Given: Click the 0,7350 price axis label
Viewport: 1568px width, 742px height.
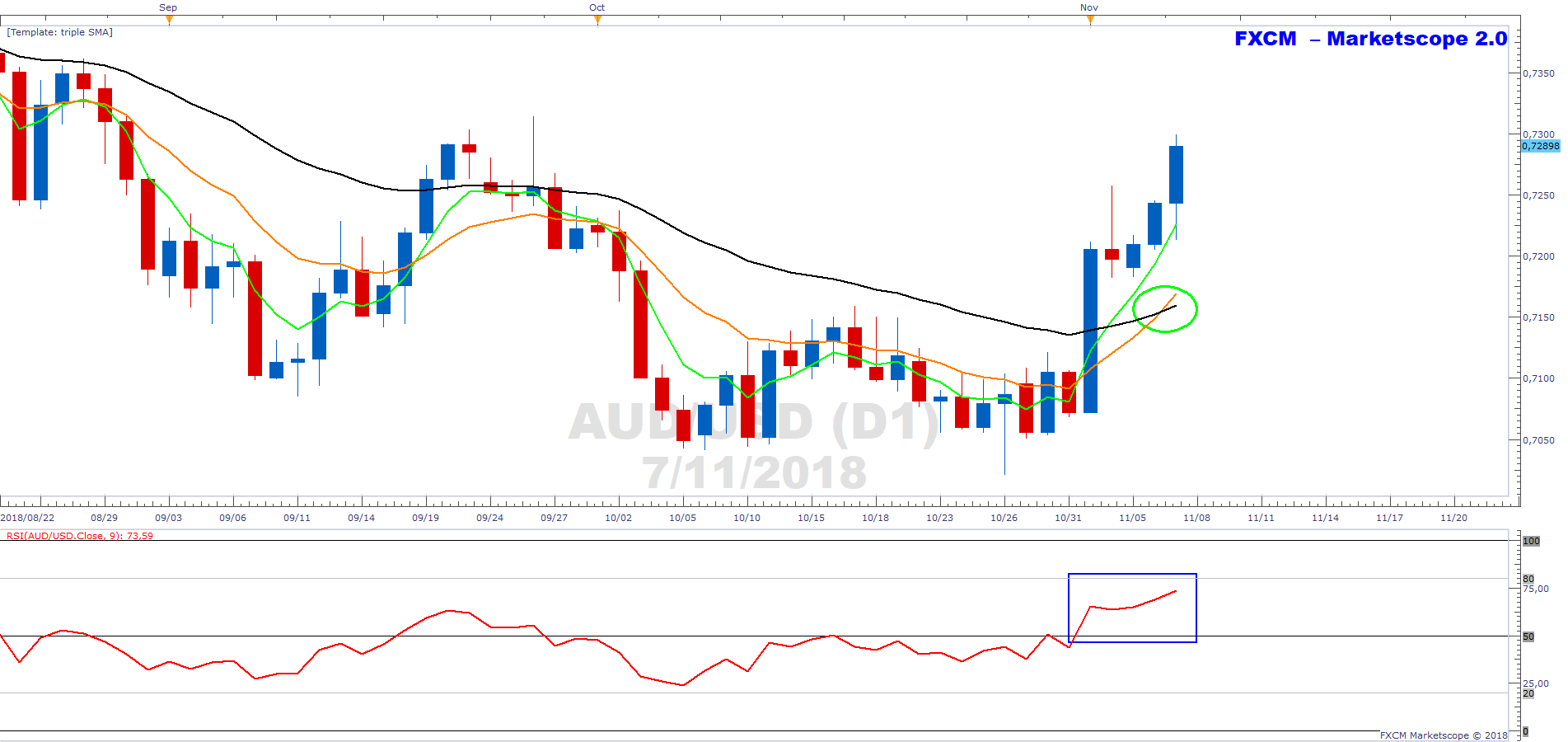Looking at the screenshot, I should 1539,73.
